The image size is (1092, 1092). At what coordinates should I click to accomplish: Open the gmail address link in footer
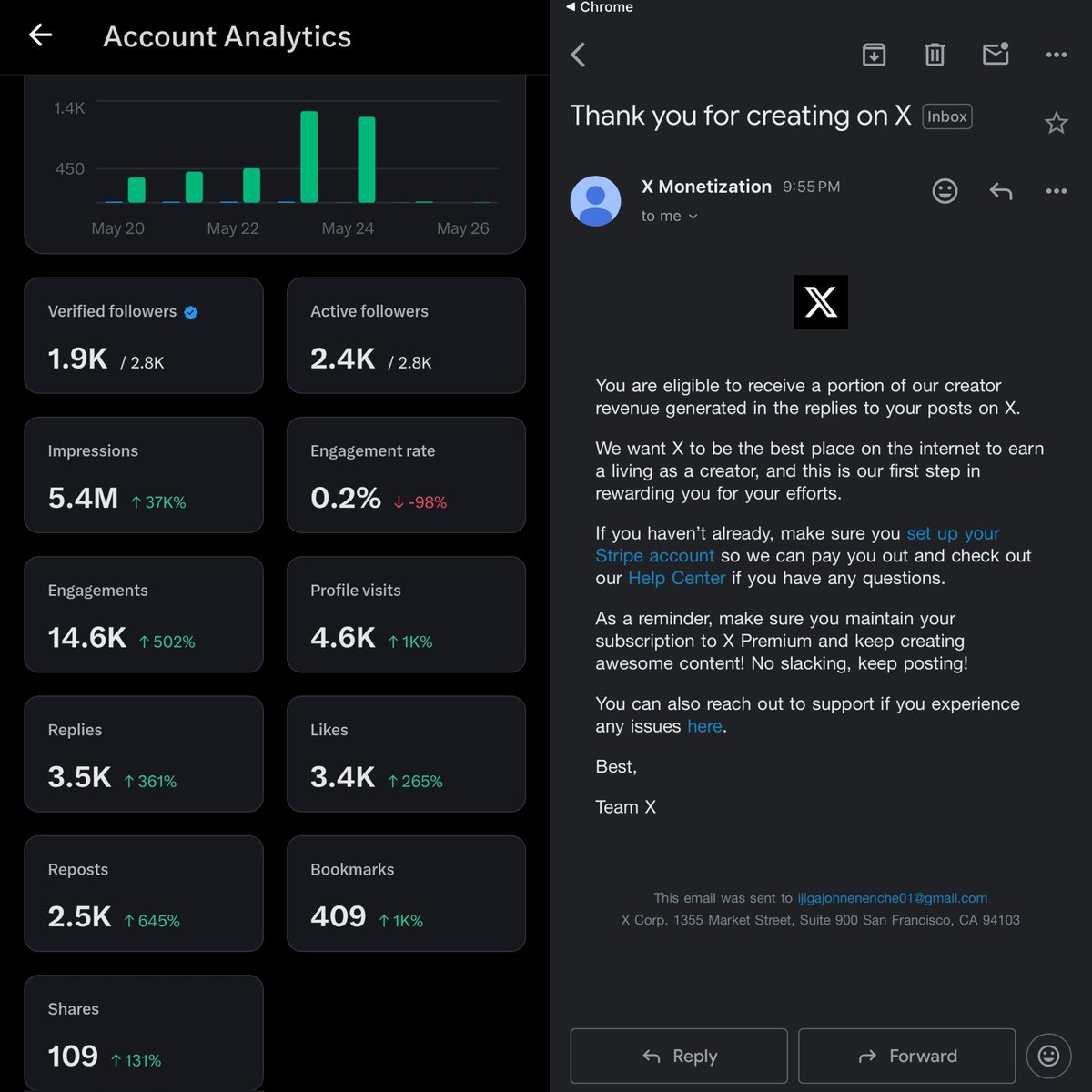tap(892, 898)
